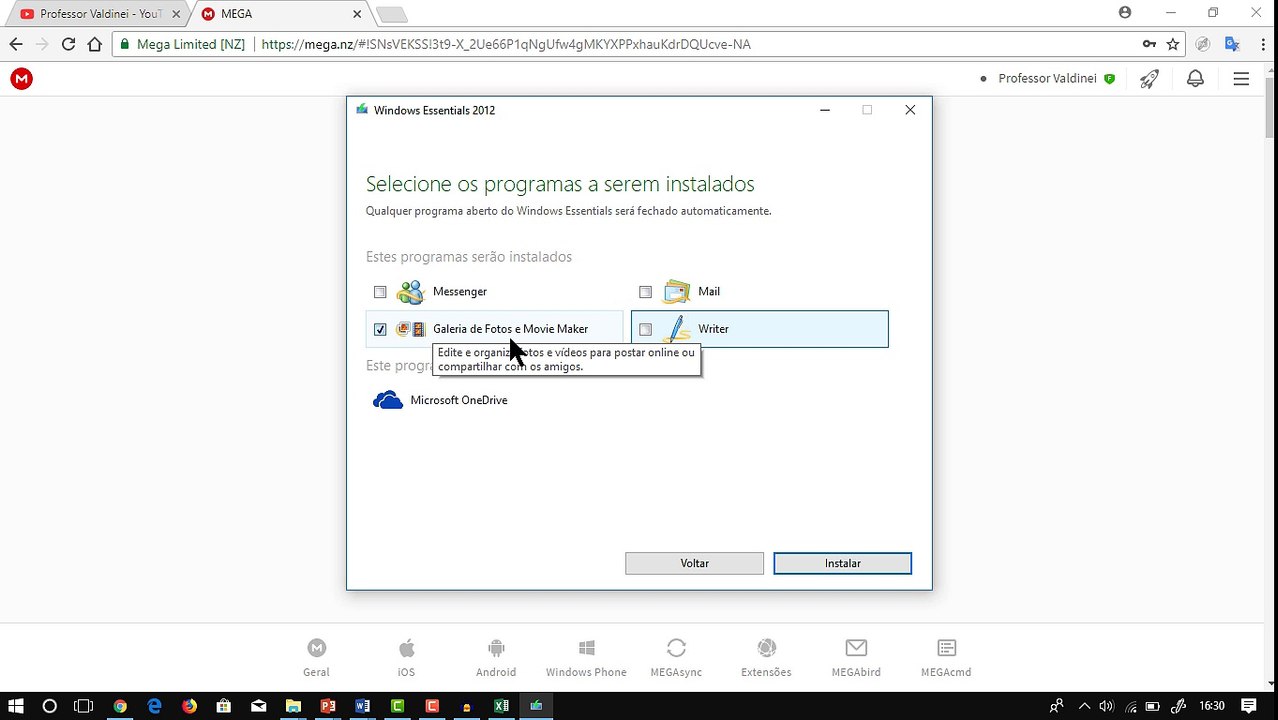This screenshot has height=720, width=1278.
Task: Check the Messenger checkbox
Action: (380, 292)
